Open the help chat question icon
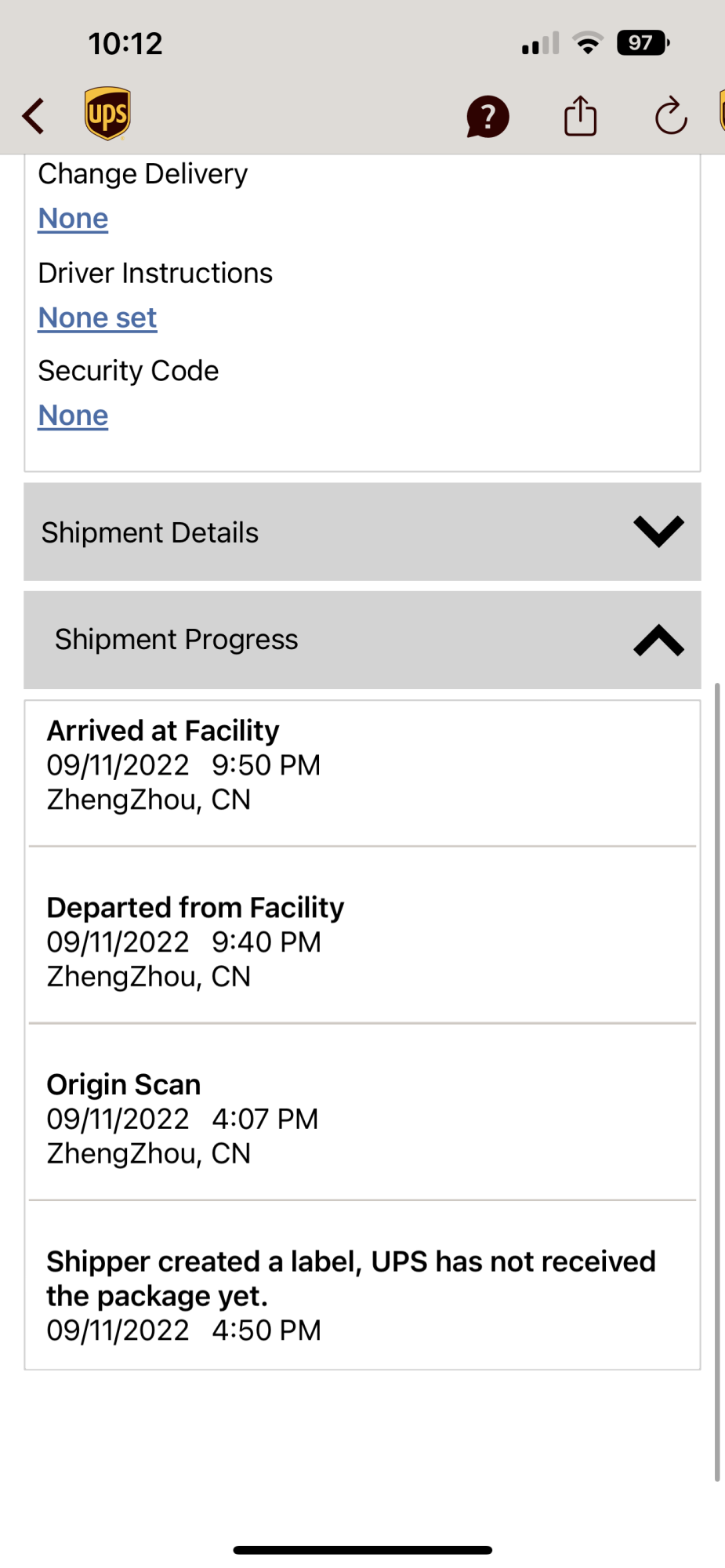 [488, 117]
